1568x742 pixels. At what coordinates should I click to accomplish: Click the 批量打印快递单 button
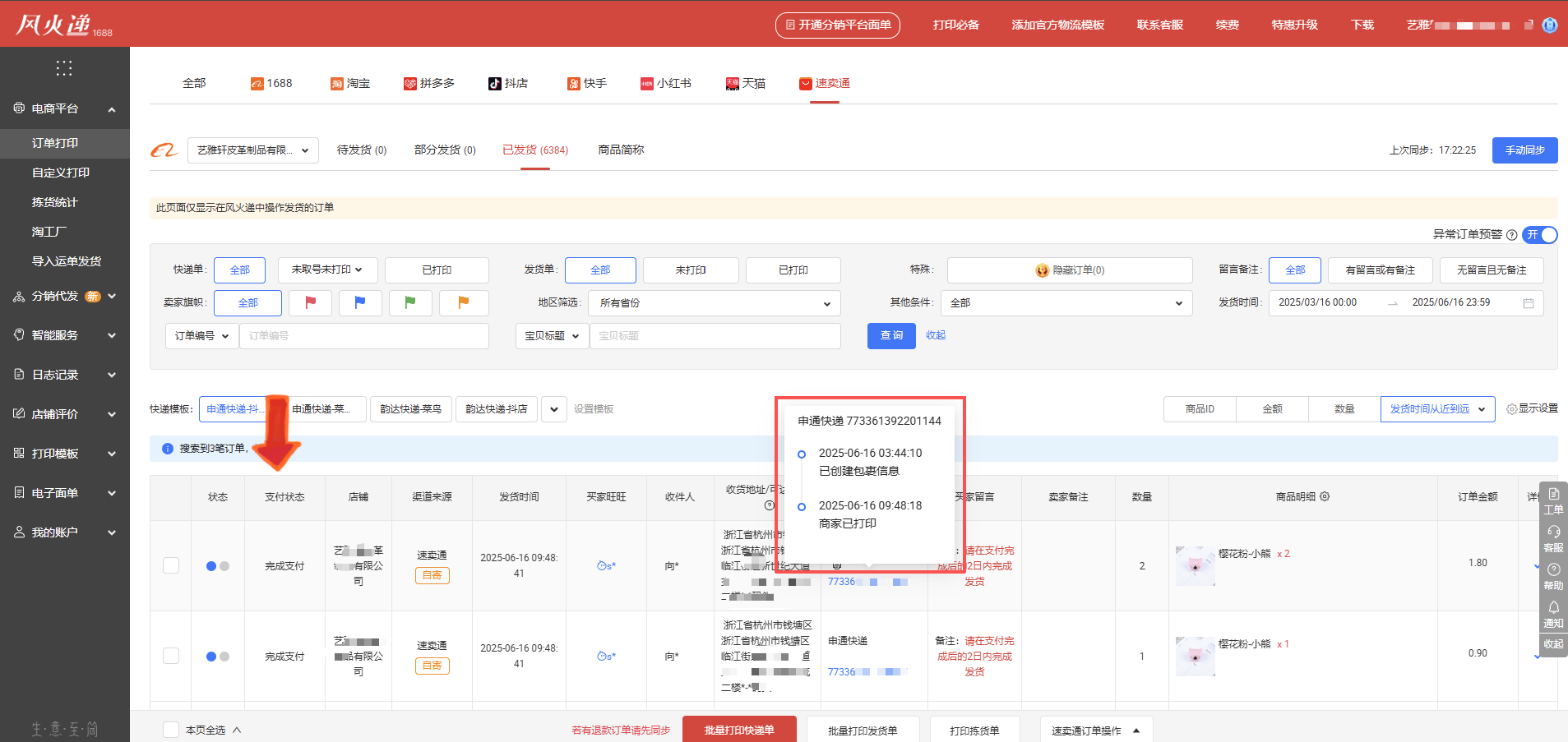pos(739,730)
